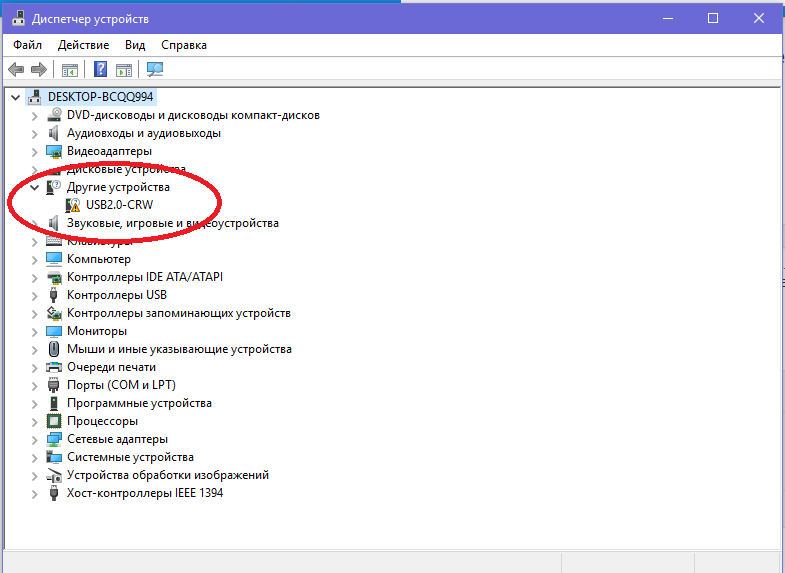Select Звуковые, игровые и видеоустройства label
Screen dimensions: 785x573
click(x=173, y=223)
